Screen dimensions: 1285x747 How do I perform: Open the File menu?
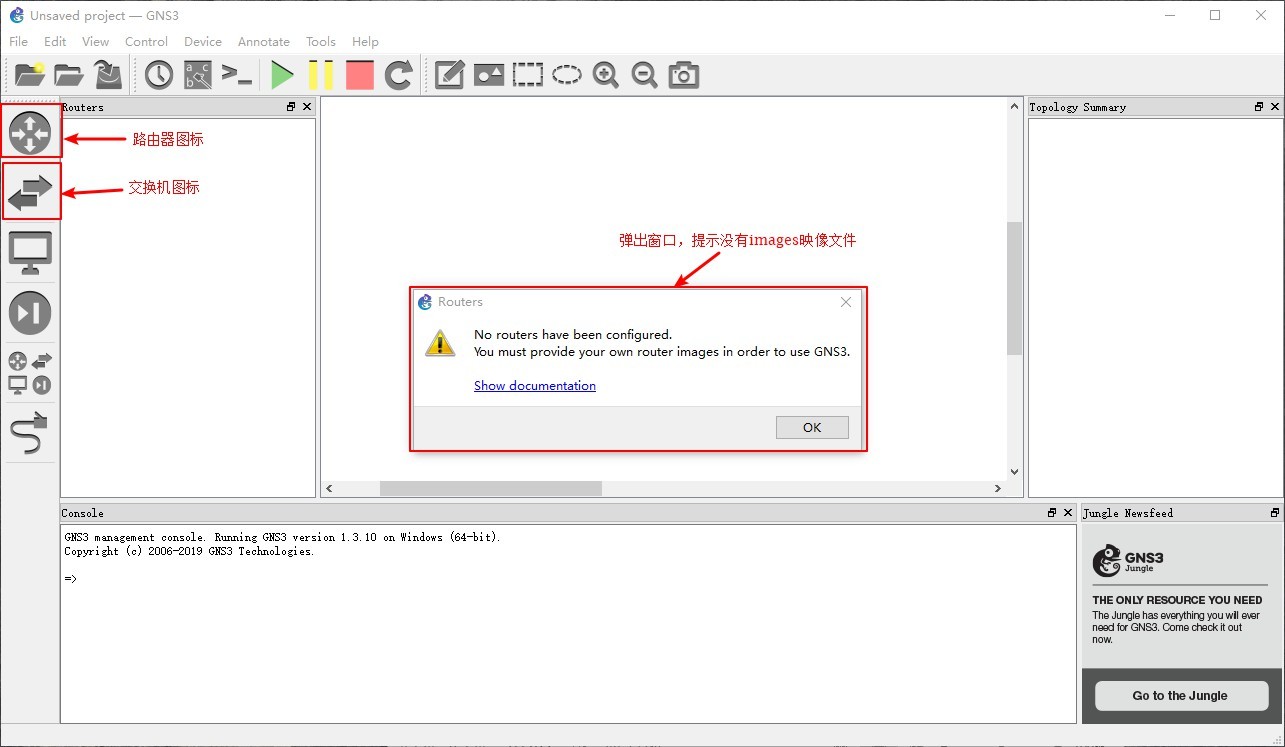(19, 41)
